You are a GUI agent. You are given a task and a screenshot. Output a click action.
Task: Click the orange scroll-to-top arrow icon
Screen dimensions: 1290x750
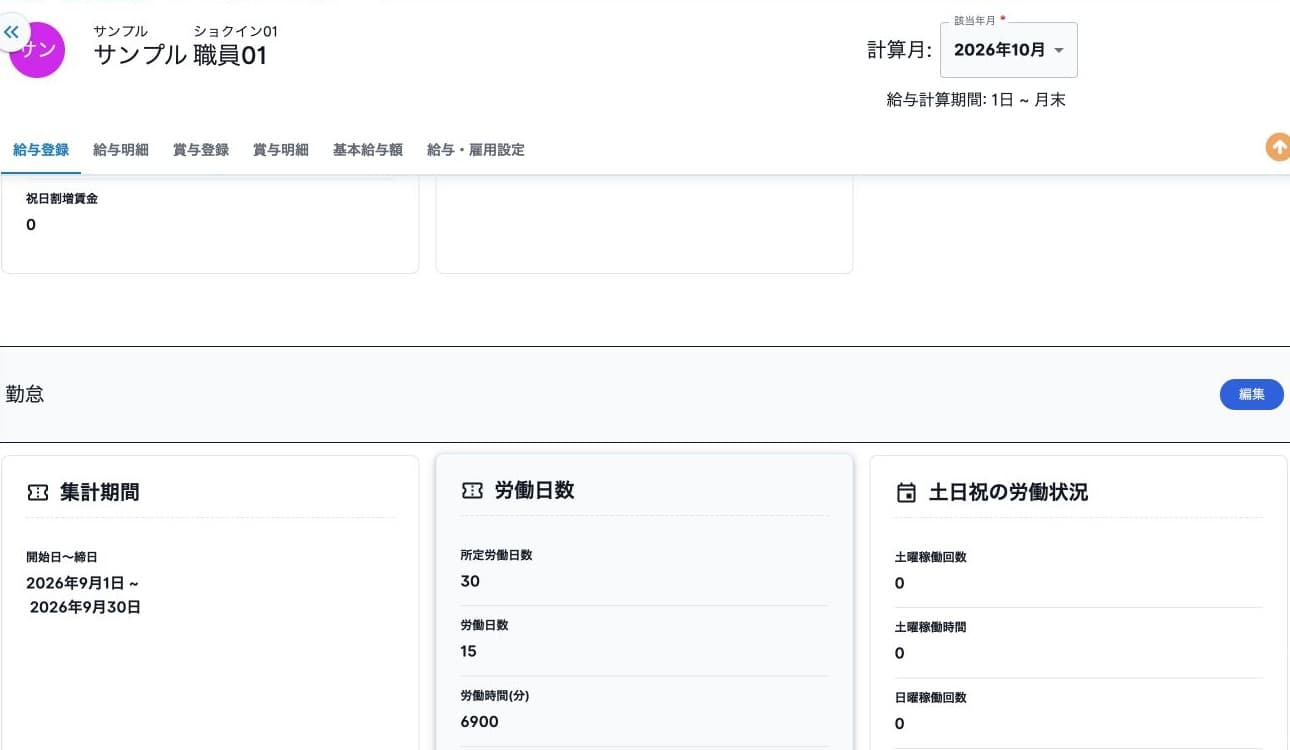click(1278, 147)
